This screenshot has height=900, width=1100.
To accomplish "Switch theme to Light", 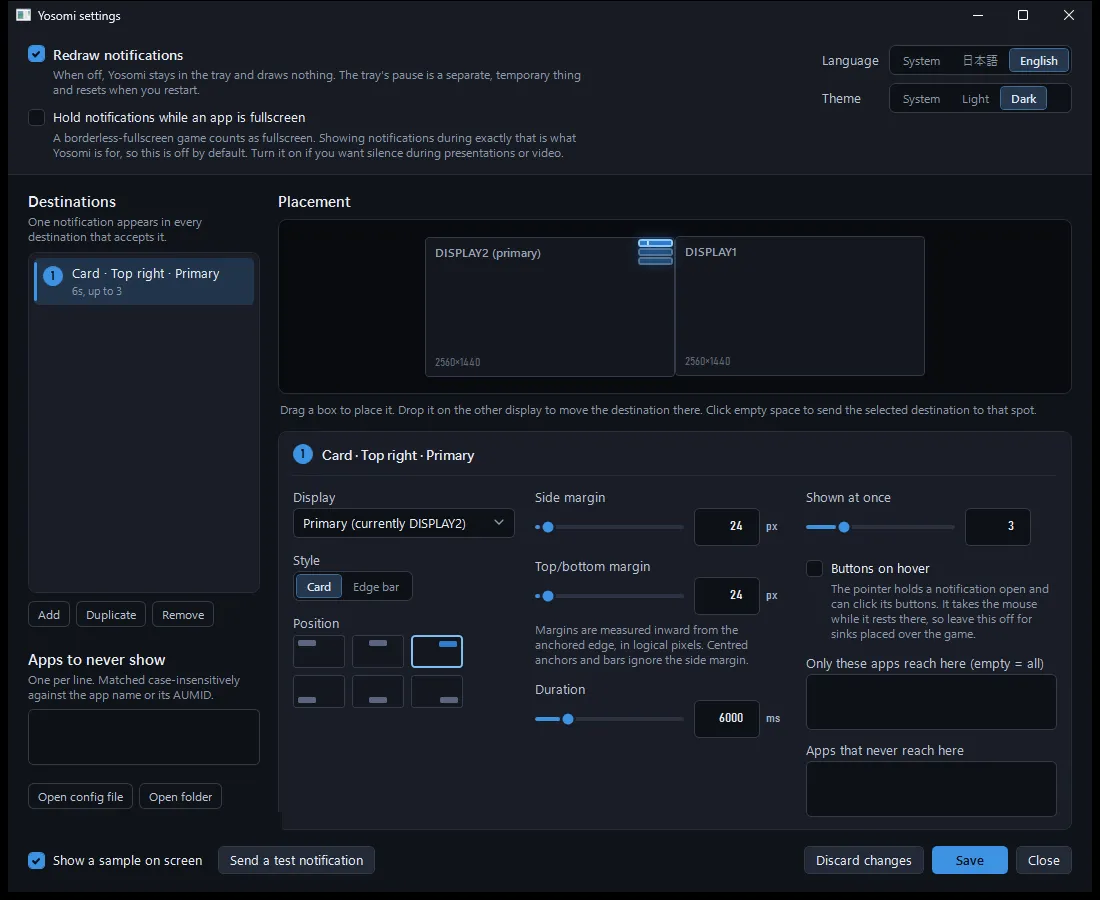I will [975, 98].
